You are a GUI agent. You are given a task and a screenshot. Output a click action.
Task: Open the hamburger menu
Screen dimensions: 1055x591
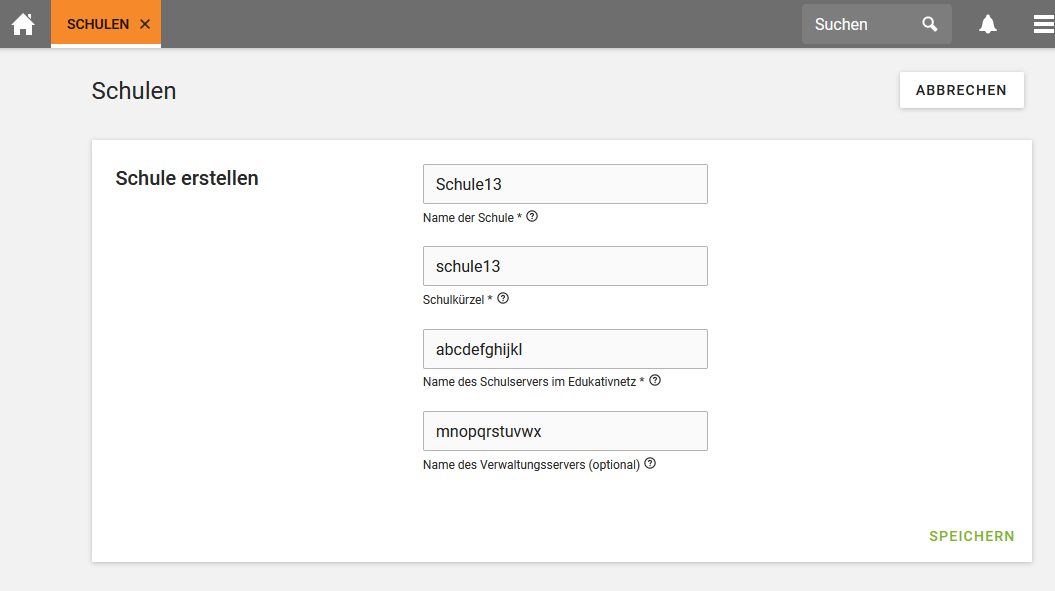[x=1043, y=24]
